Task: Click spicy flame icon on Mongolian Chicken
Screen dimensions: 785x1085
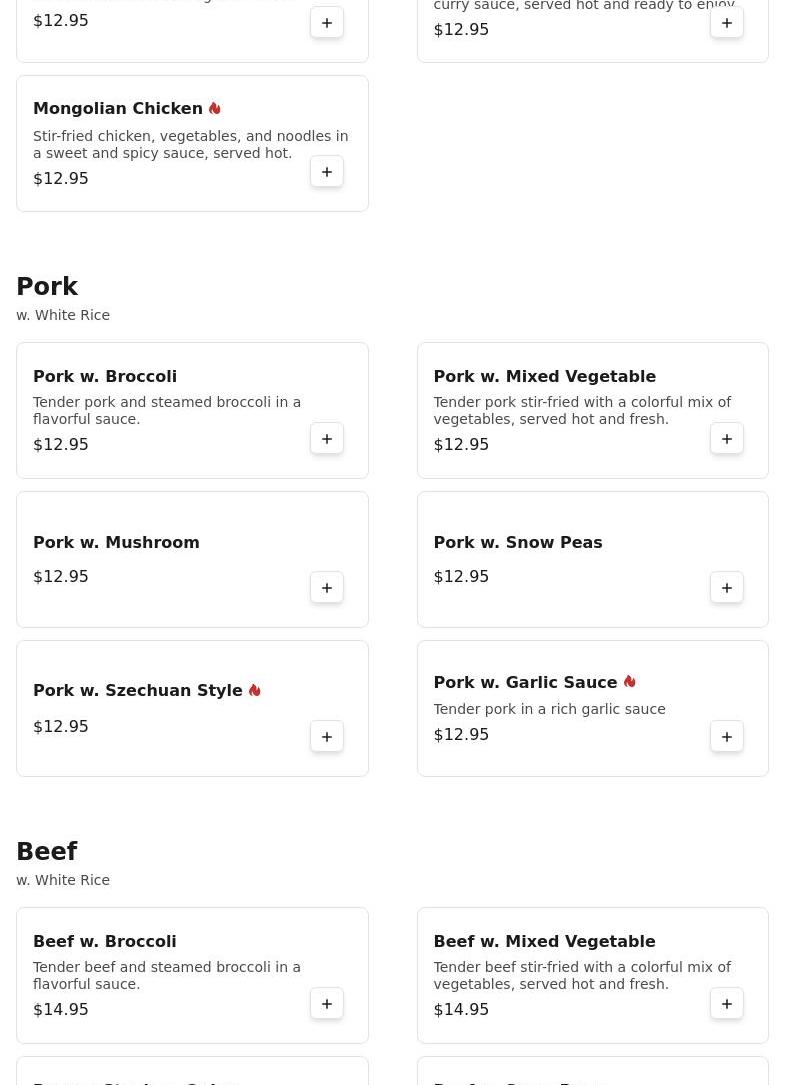Action: pyautogui.click(x=215, y=108)
